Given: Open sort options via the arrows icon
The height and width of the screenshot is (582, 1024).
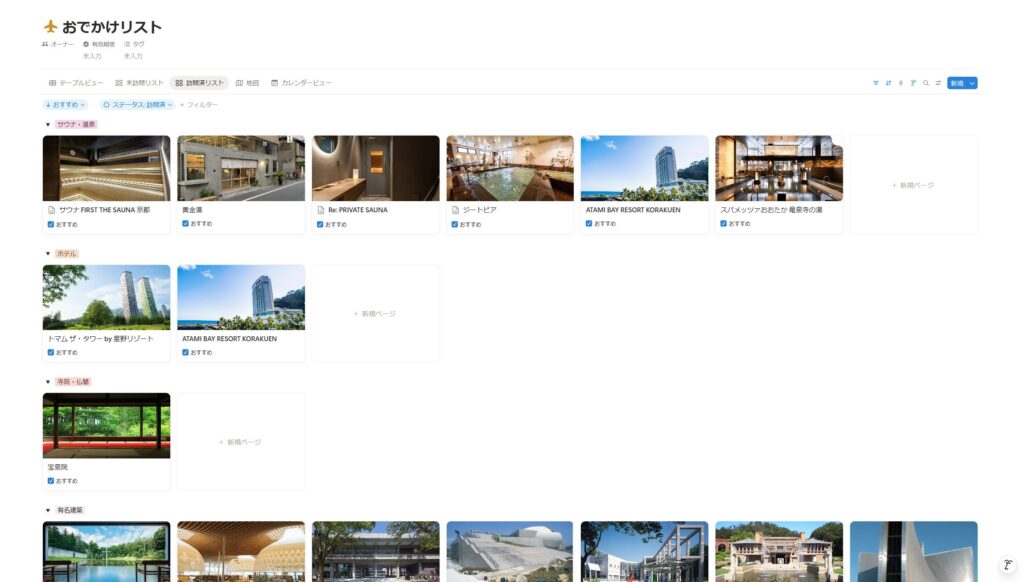Looking at the screenshot, I should pyautogui.click(x=888, y=83).
